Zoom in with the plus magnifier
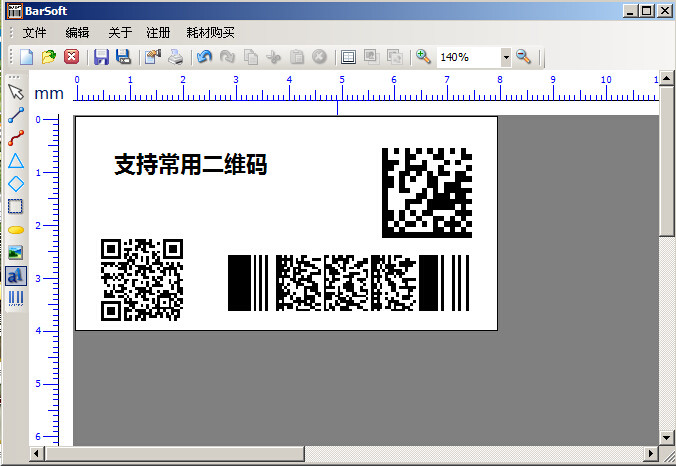The width and height of the screenshot is (676, 466). click(423, 57)
